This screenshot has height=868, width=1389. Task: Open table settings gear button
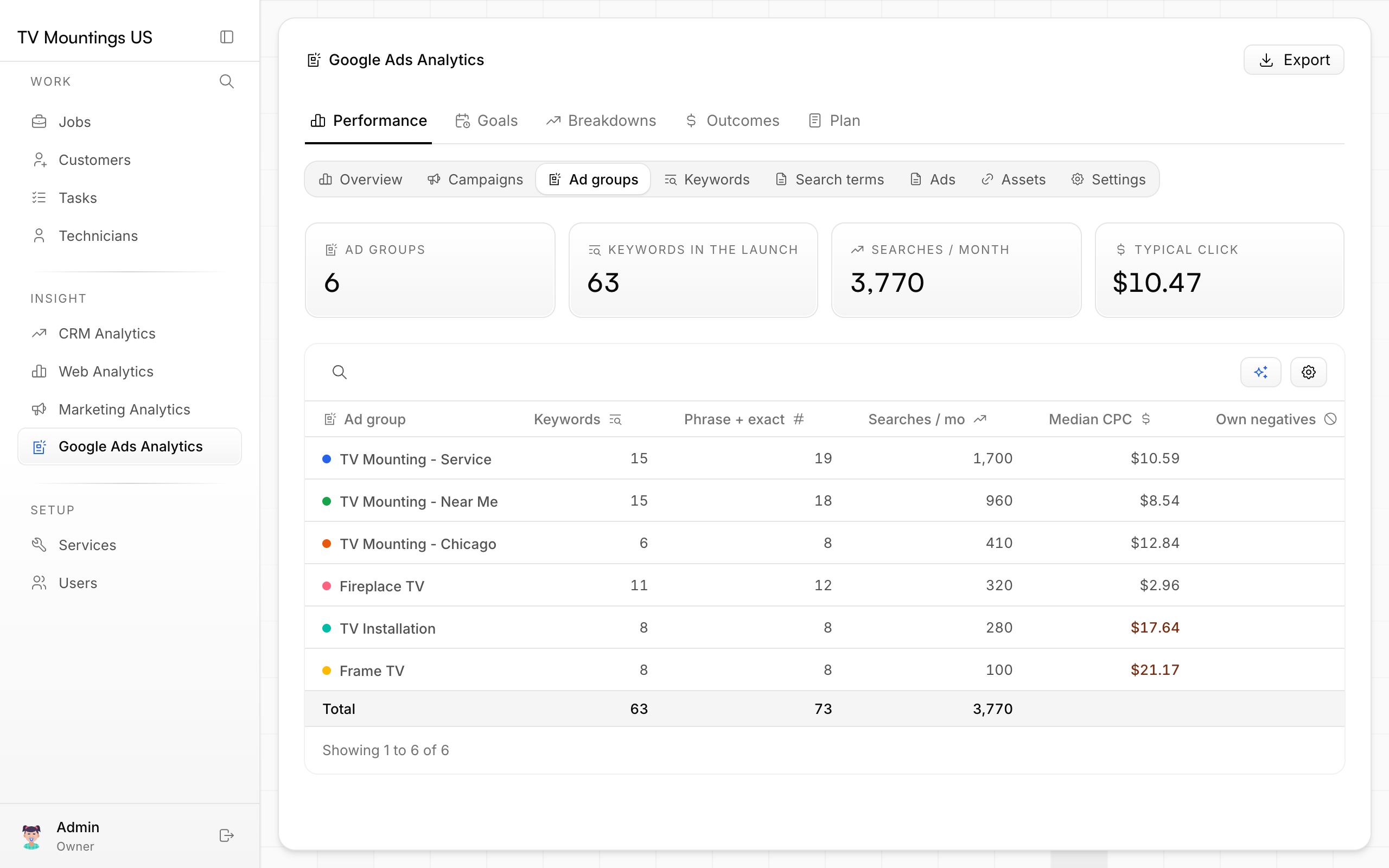(x=1308, y=372)
